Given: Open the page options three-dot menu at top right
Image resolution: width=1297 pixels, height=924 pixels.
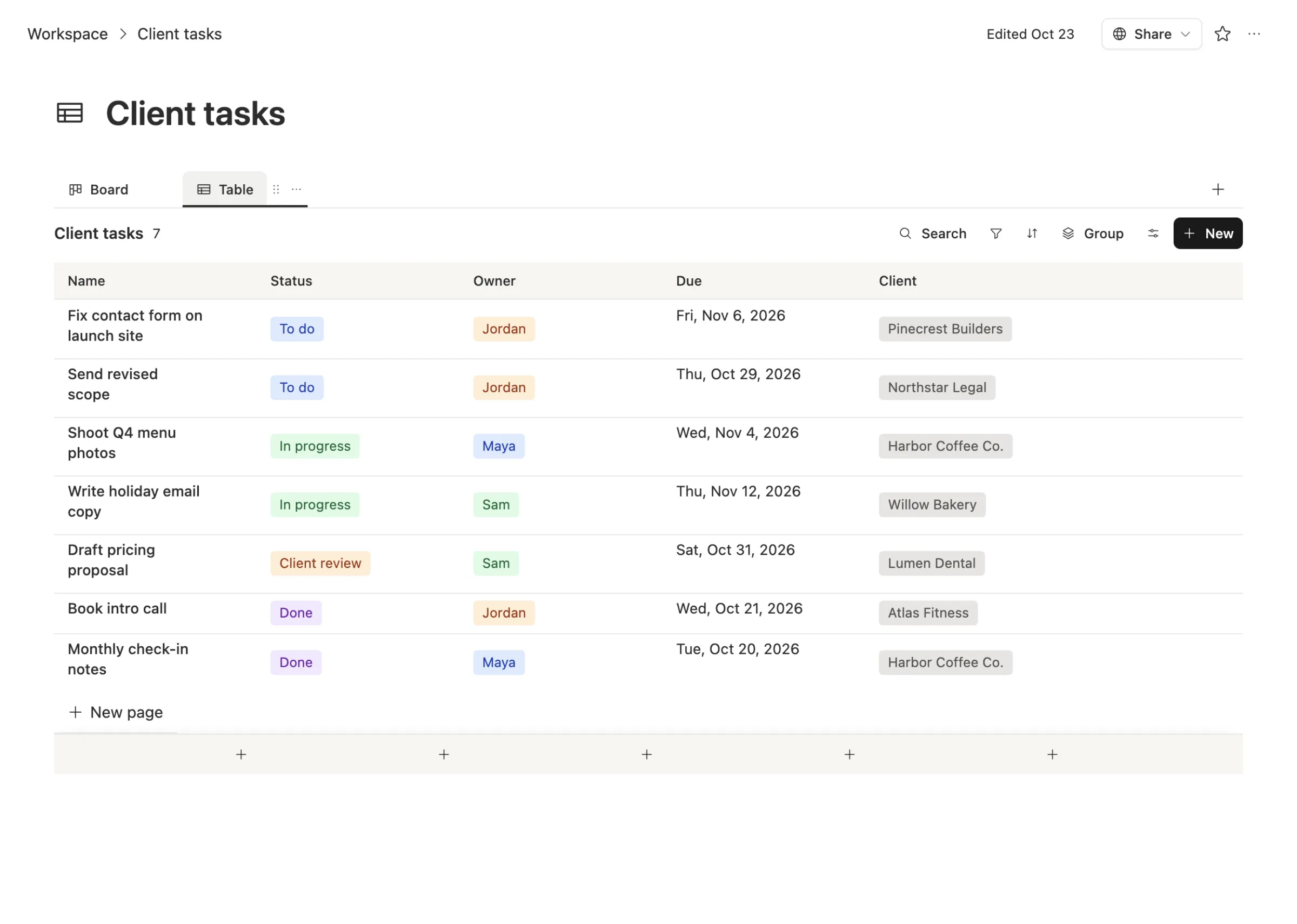Looking at the screenshot, I should pos(1254,34).
